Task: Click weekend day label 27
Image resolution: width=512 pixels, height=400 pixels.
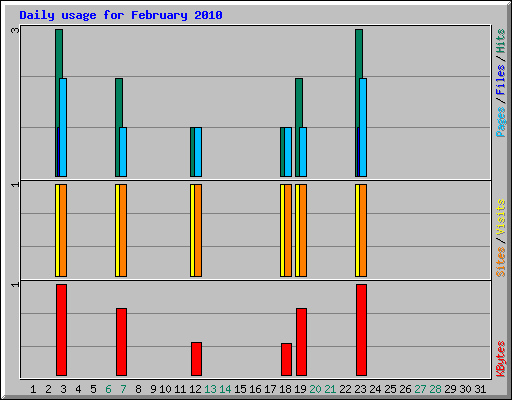Action: 420,389
